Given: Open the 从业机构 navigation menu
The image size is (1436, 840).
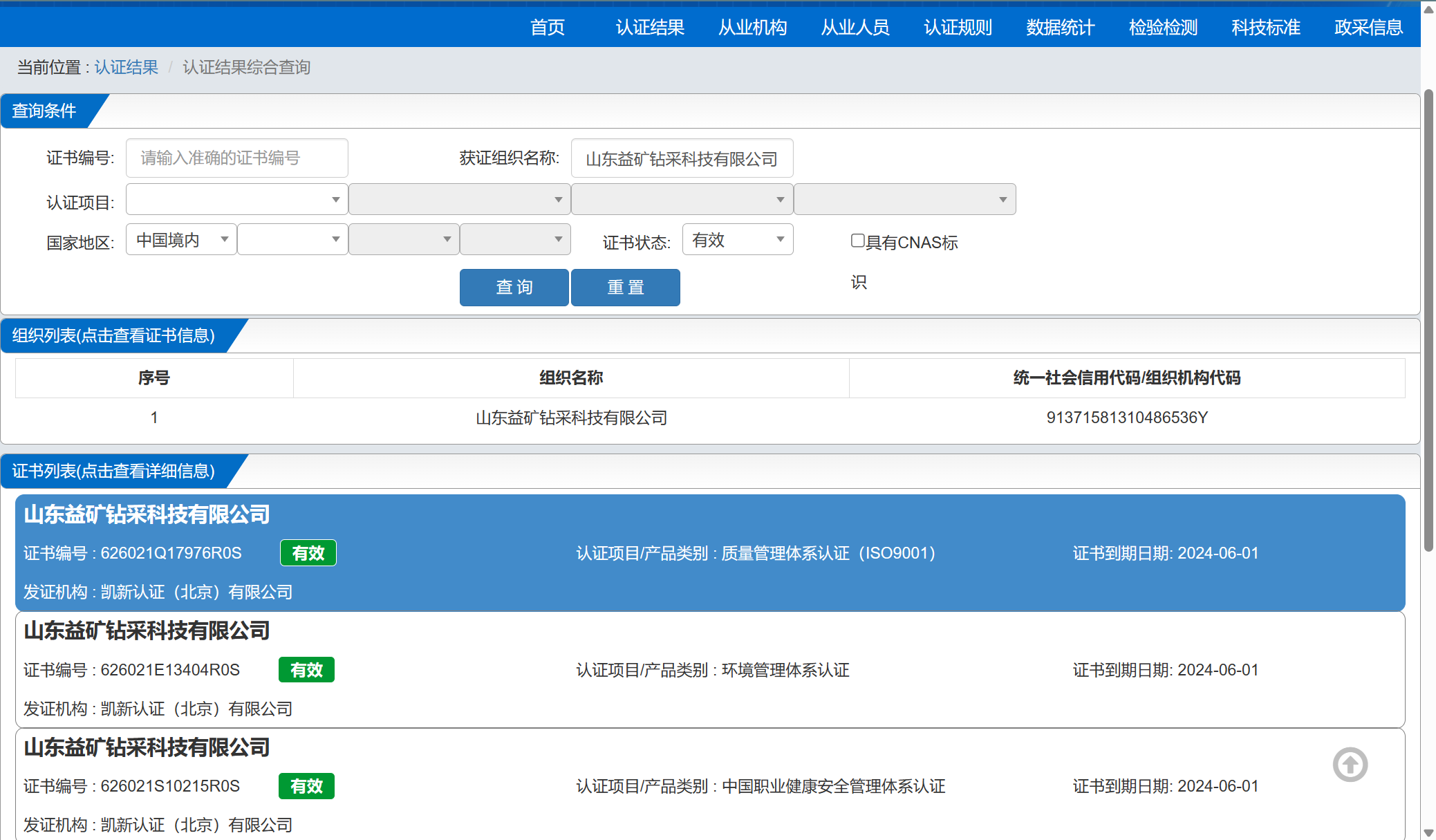Looking at the screenshot, I should click(x=752, y=28).
